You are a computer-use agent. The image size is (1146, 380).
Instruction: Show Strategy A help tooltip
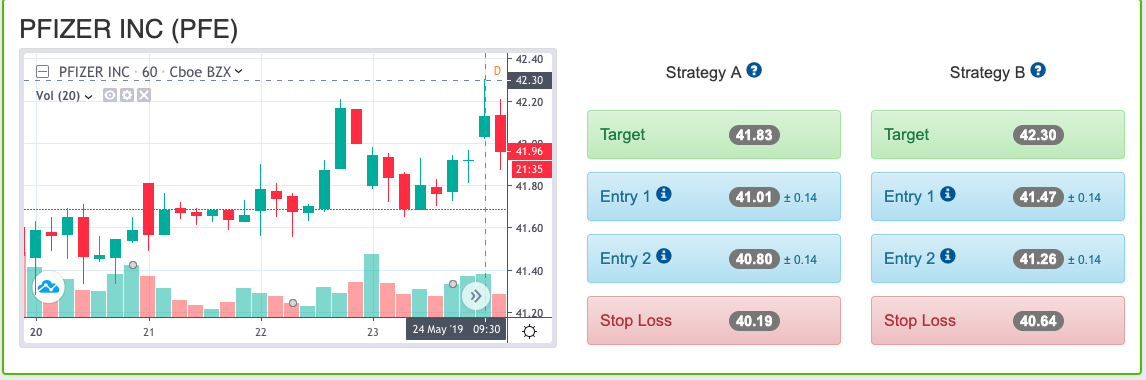tap(755, 70)
